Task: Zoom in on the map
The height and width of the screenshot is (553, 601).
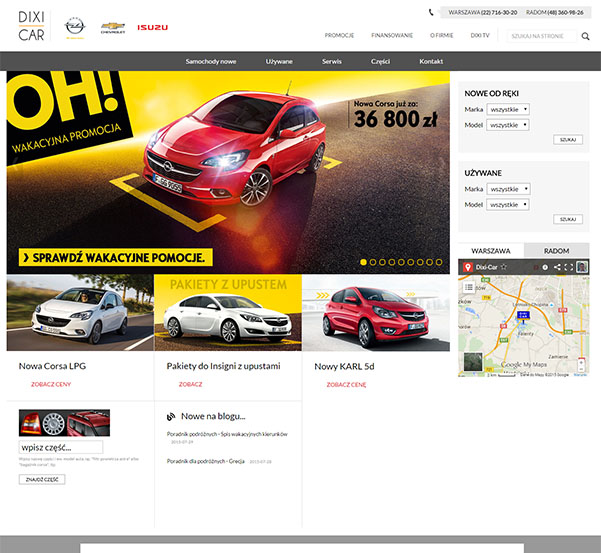Action: pos(581,362)
